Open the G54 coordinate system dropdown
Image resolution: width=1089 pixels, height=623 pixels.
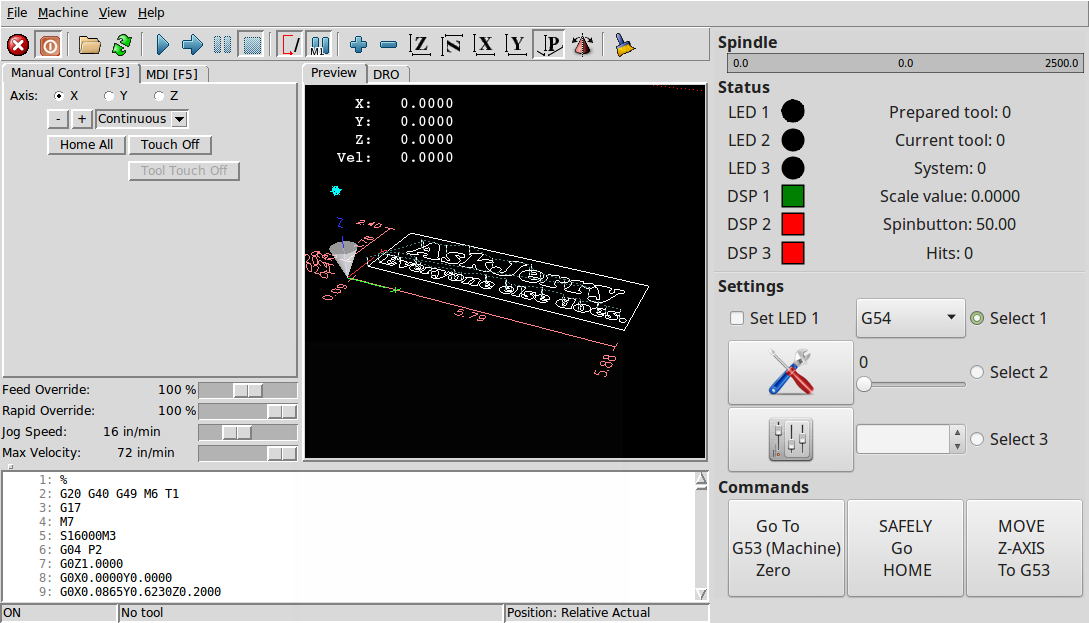(911, 318)
